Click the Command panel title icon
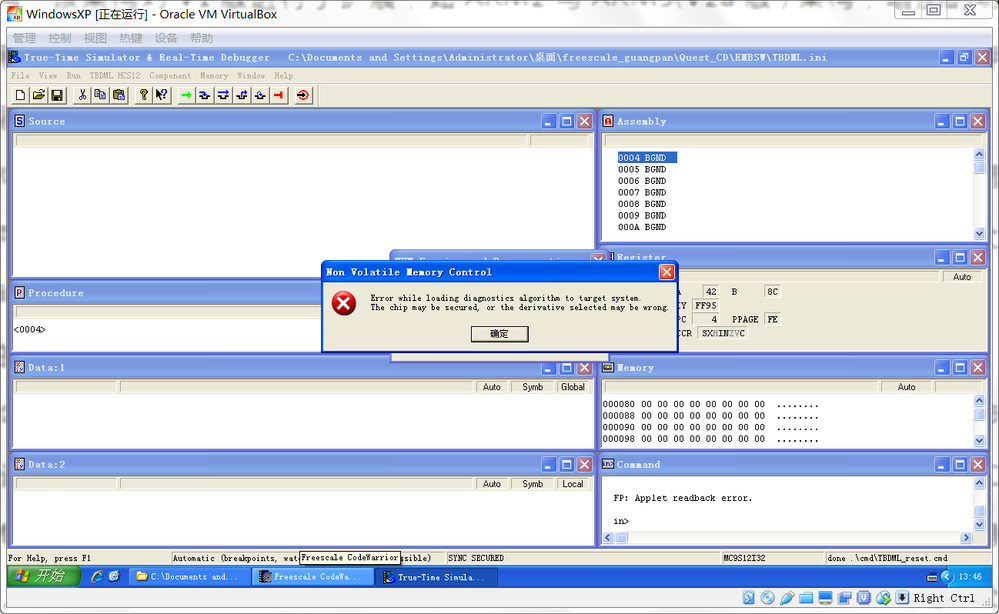 pos(608,464)
